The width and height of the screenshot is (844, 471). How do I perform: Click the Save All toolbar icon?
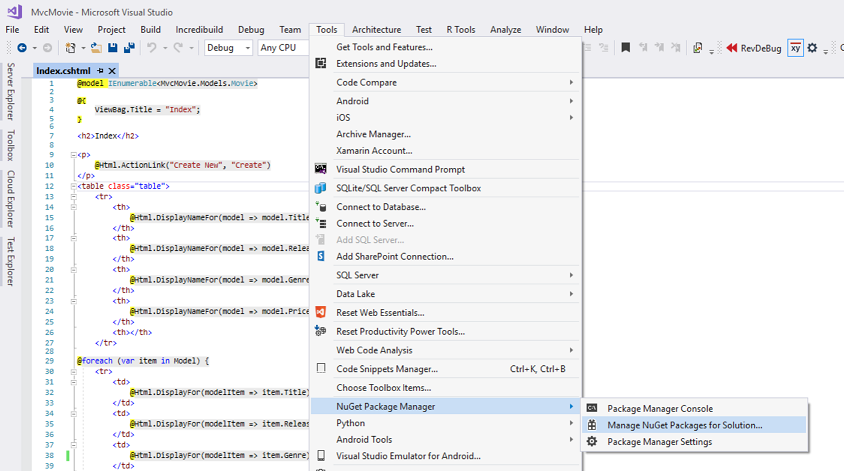tap(130, 48)
